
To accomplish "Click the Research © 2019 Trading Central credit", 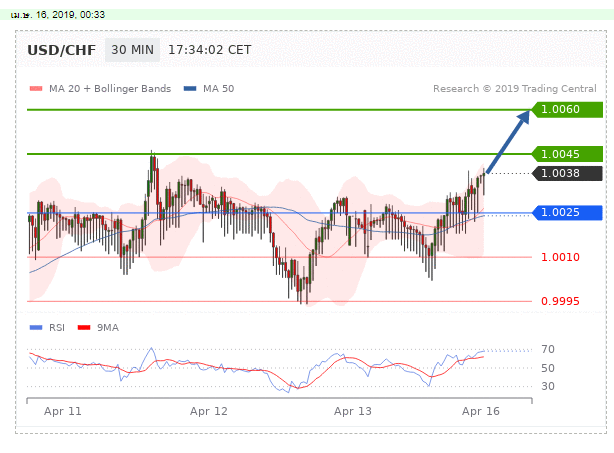I will click(515, 89).
